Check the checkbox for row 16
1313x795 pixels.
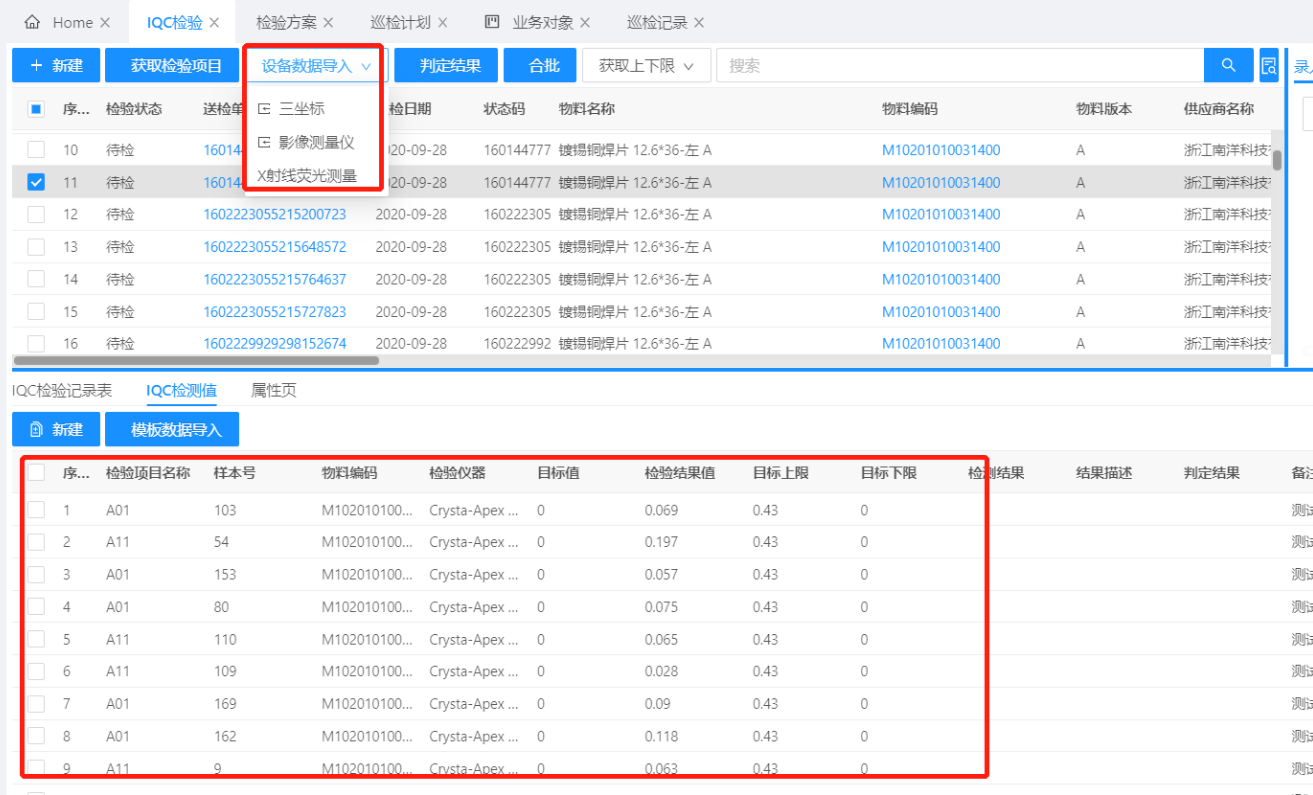tap(36, 343)
